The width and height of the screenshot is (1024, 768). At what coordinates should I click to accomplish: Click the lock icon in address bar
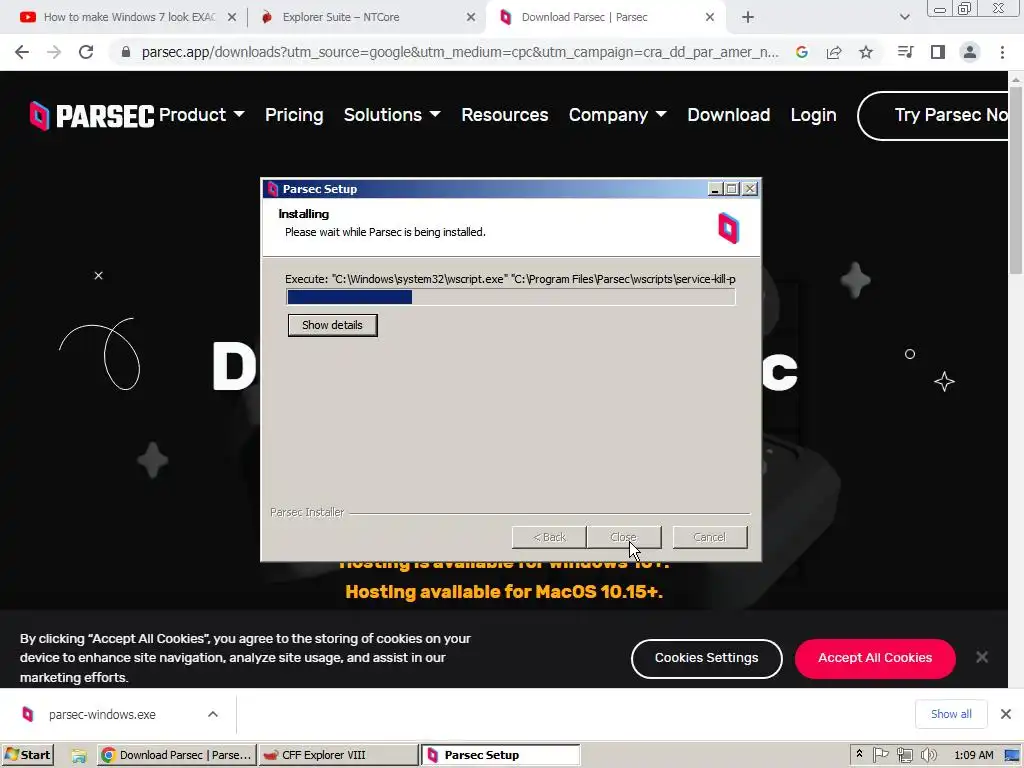(x=126, y=52)
